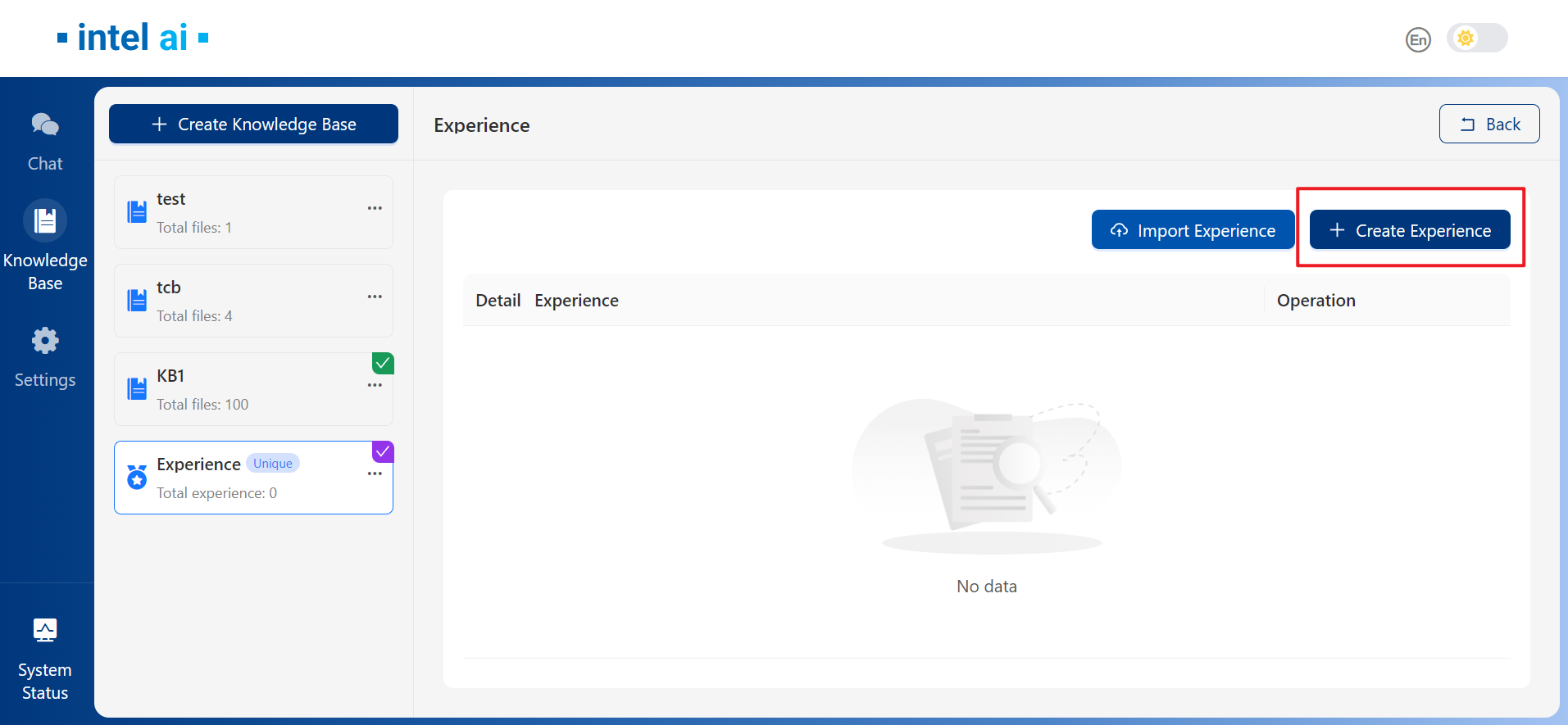1568x725 pixels.
Task: Toggle the green checkmark on KB1
Action: tap(383, 363)
